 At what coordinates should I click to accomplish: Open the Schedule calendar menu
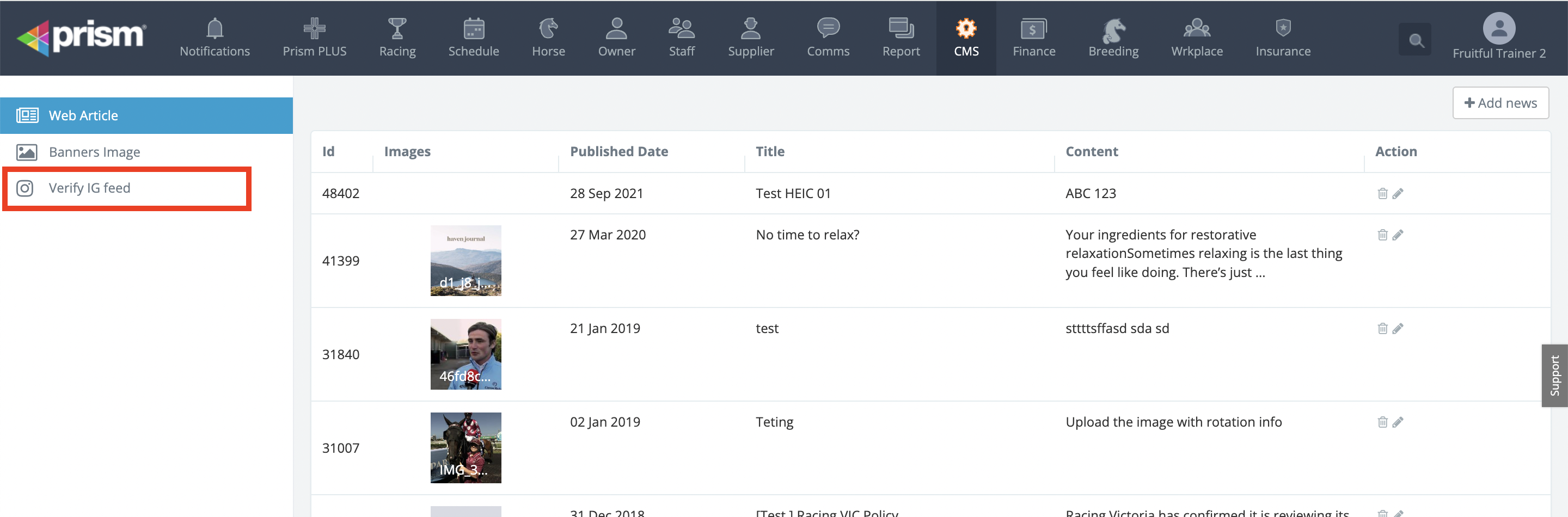click(x=473, y=38)
